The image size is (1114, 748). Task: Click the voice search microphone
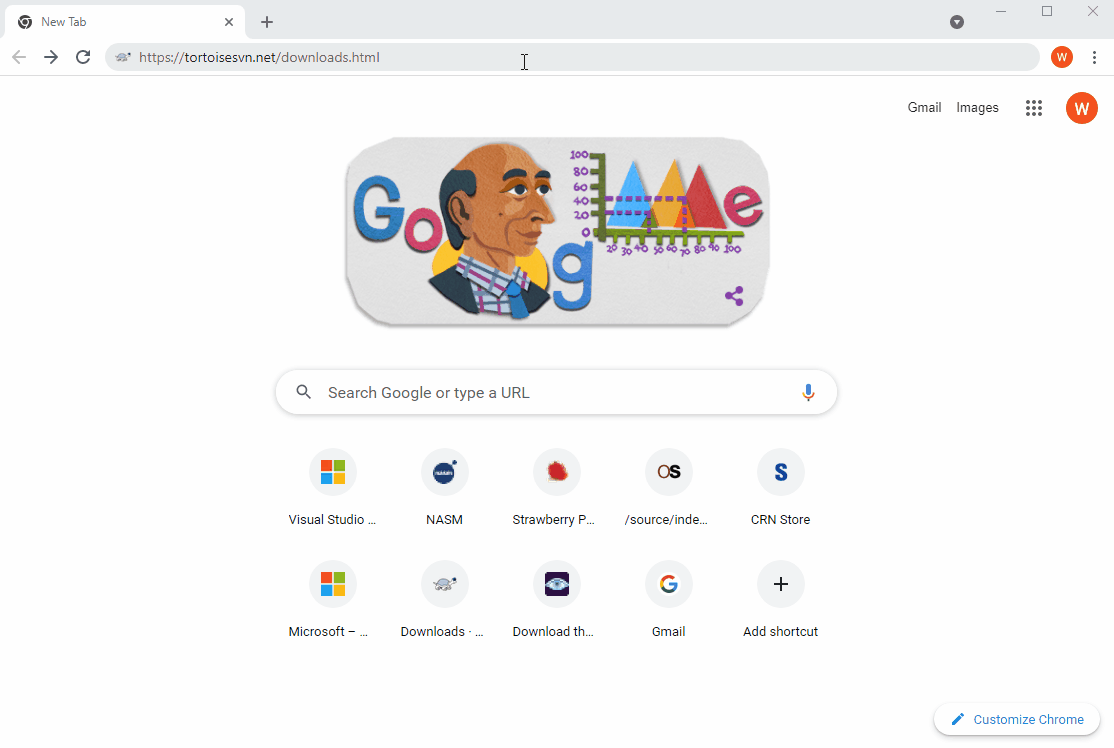(808, 393)
